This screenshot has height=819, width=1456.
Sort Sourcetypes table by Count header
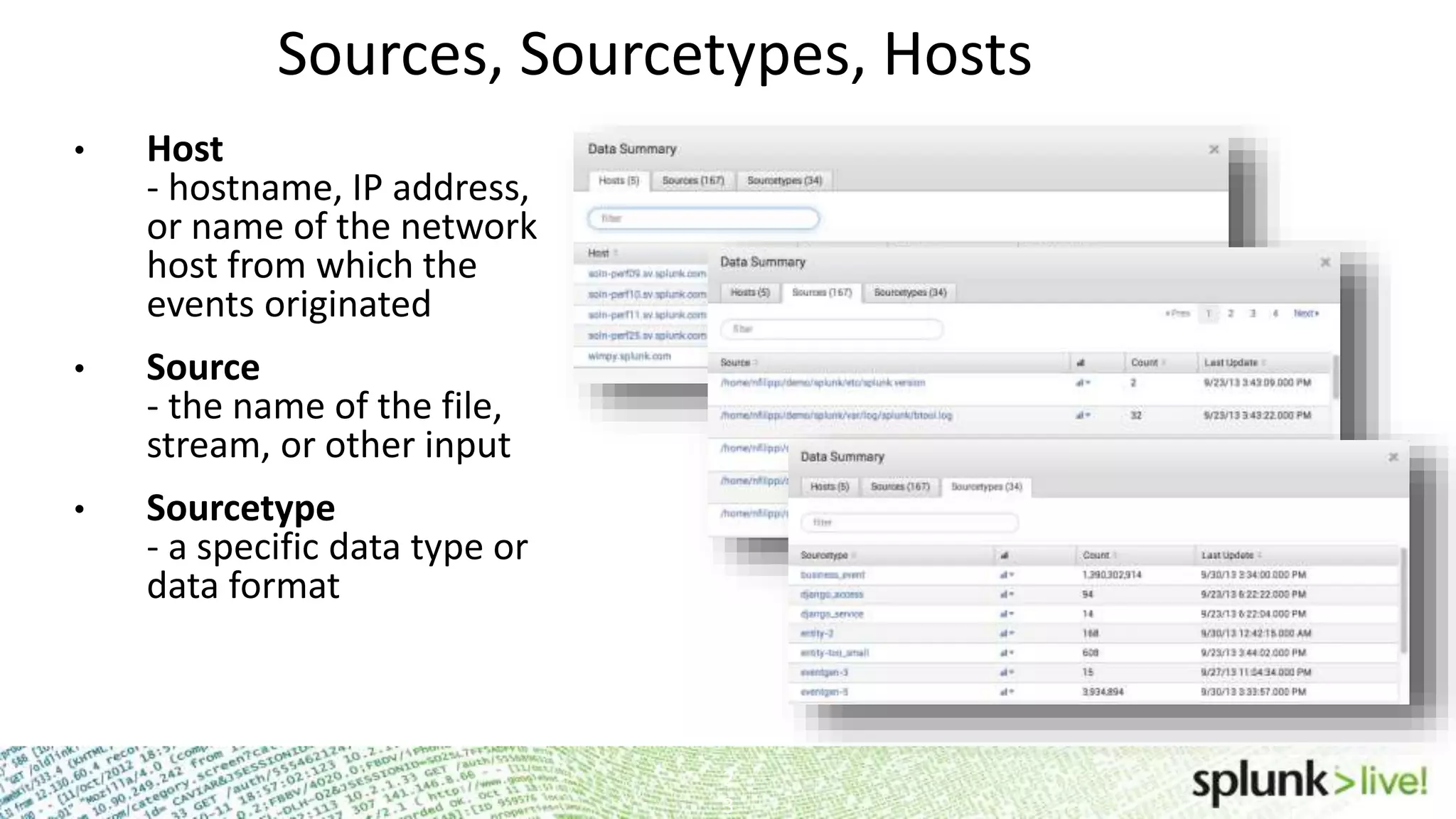point(1099,555)
